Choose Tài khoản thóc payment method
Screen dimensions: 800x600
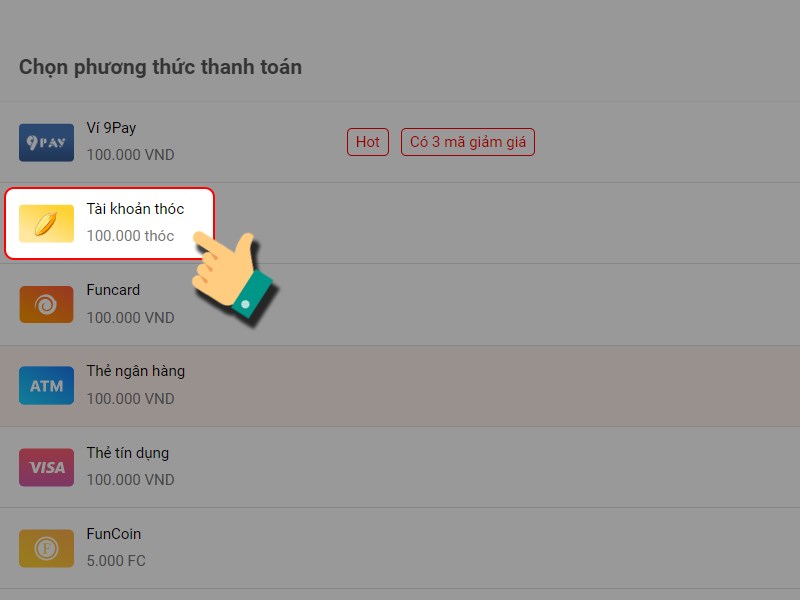135,209
